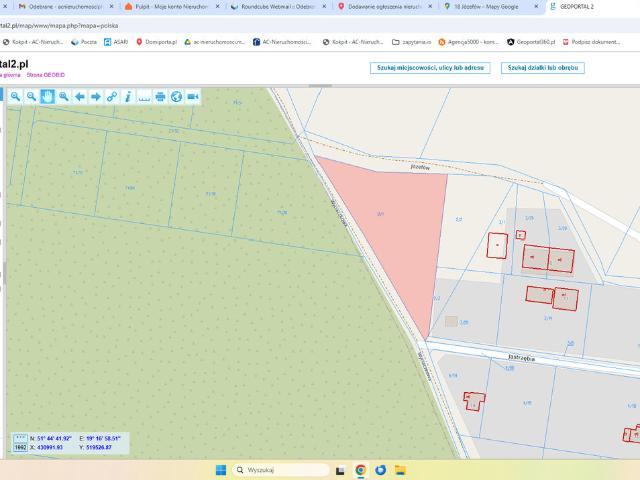Image resolution: width=640 pixels, height=480 pixels.
Task: Select the zoom in magnifier tool
Action: [x=15, y=97]
